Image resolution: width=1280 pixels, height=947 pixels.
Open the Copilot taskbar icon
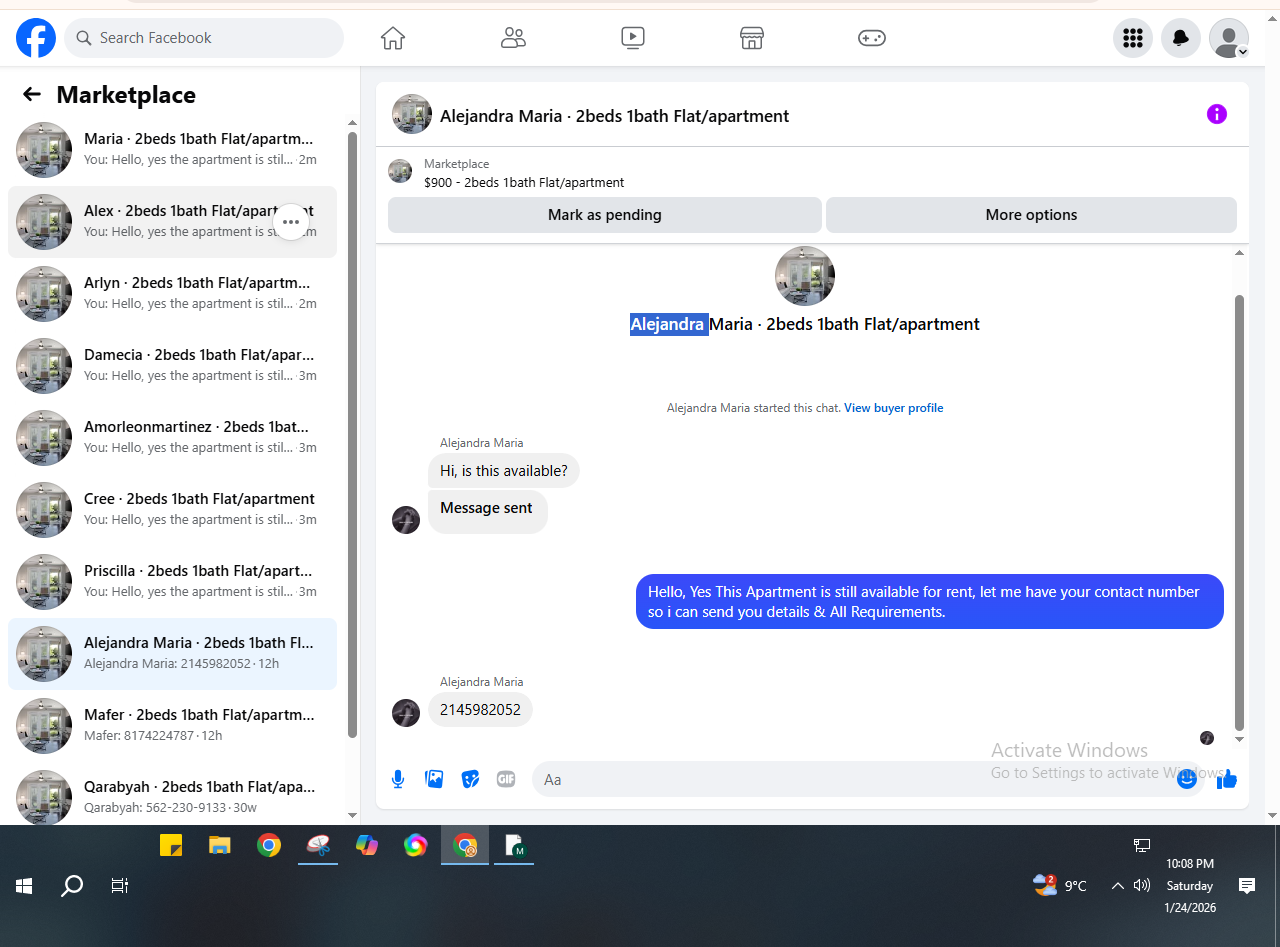367,845
